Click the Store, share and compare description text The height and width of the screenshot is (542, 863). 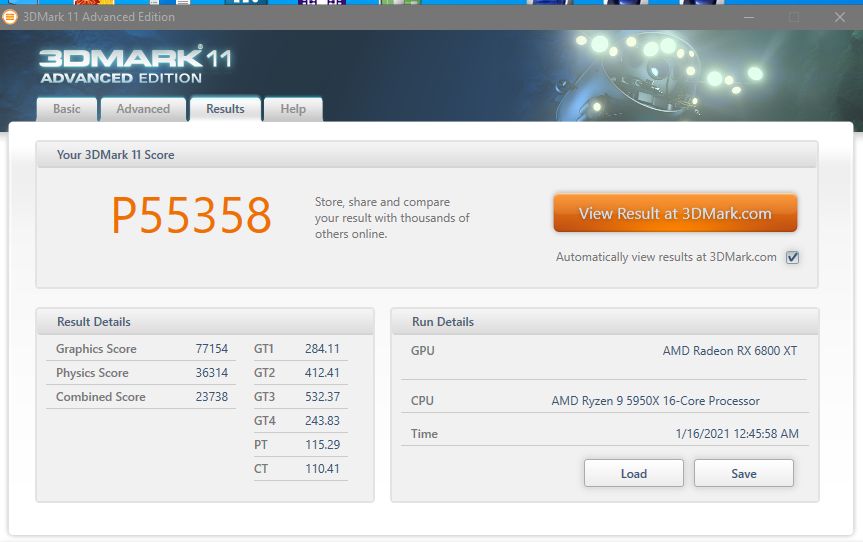(392, 218)
